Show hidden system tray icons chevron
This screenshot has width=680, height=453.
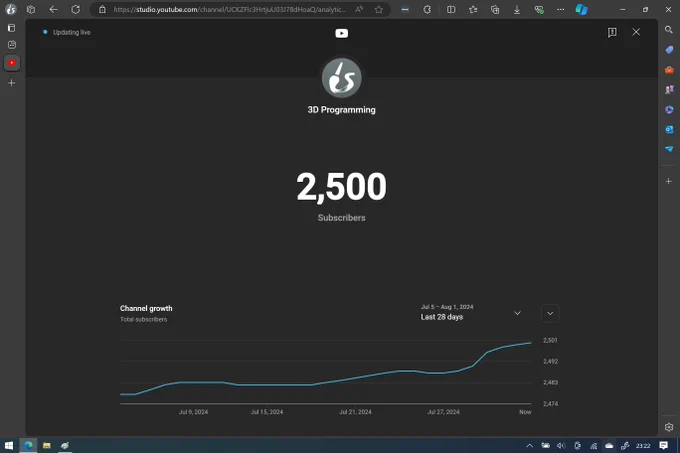tap(530, 446)
